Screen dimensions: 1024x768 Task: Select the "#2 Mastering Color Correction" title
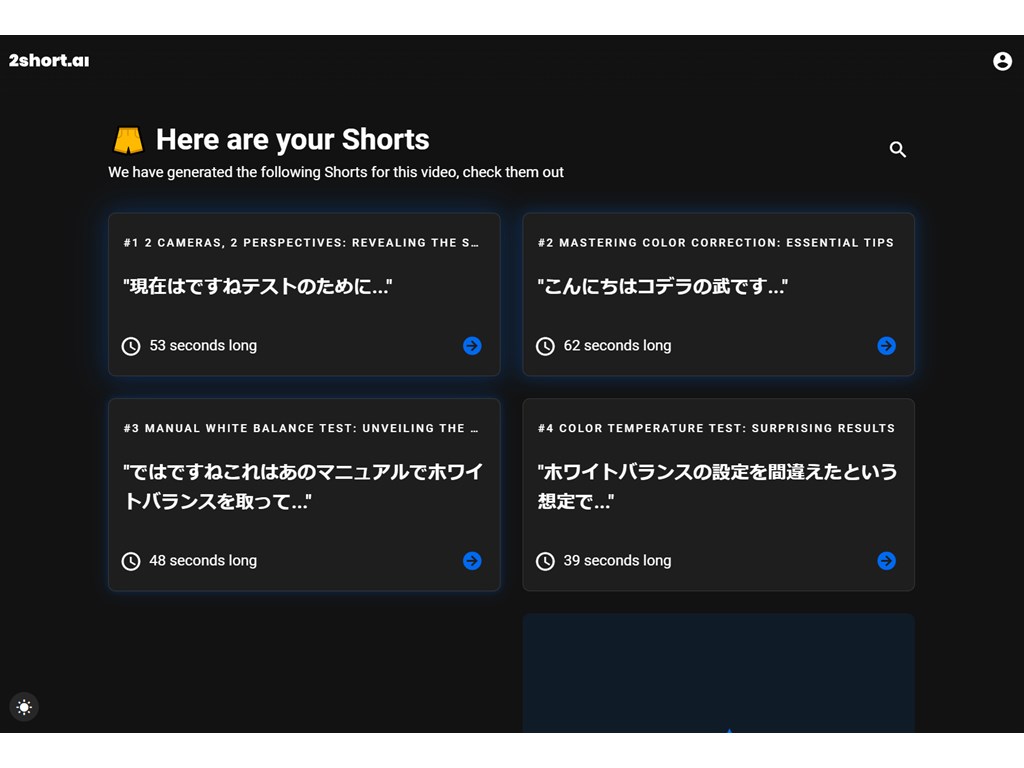coord(716,243)
